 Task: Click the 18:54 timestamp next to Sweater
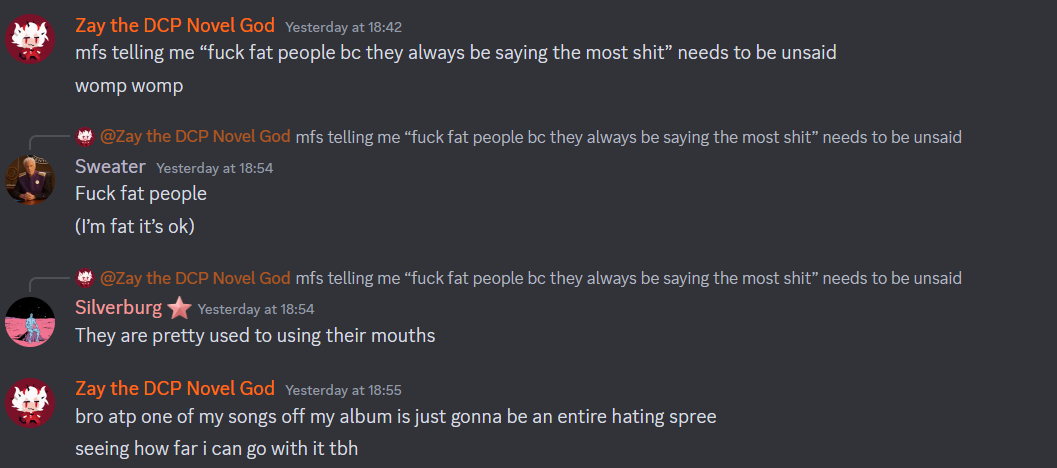pos(214,168)
